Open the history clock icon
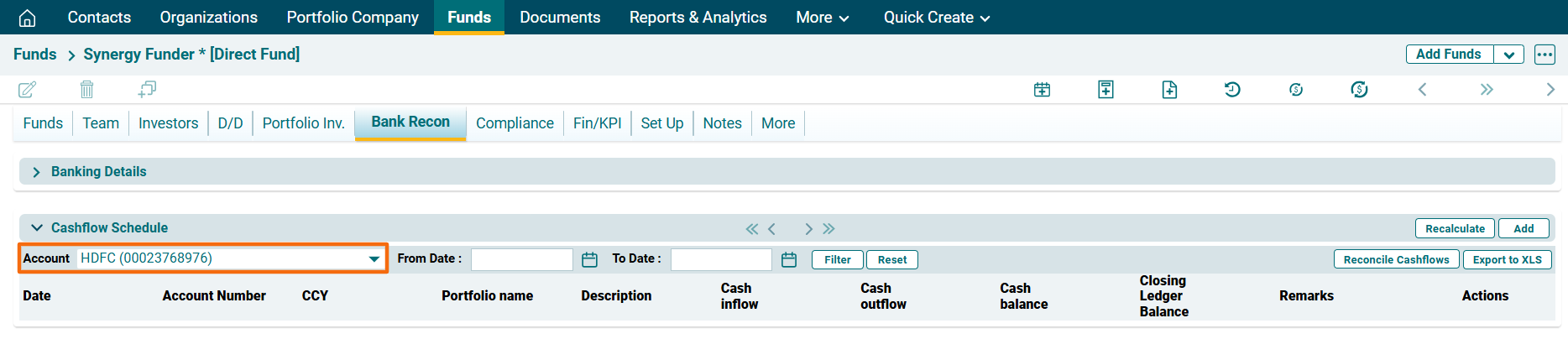This screenshot has height=339, width=1568. pyautogui.click(x=1232, y=90)
